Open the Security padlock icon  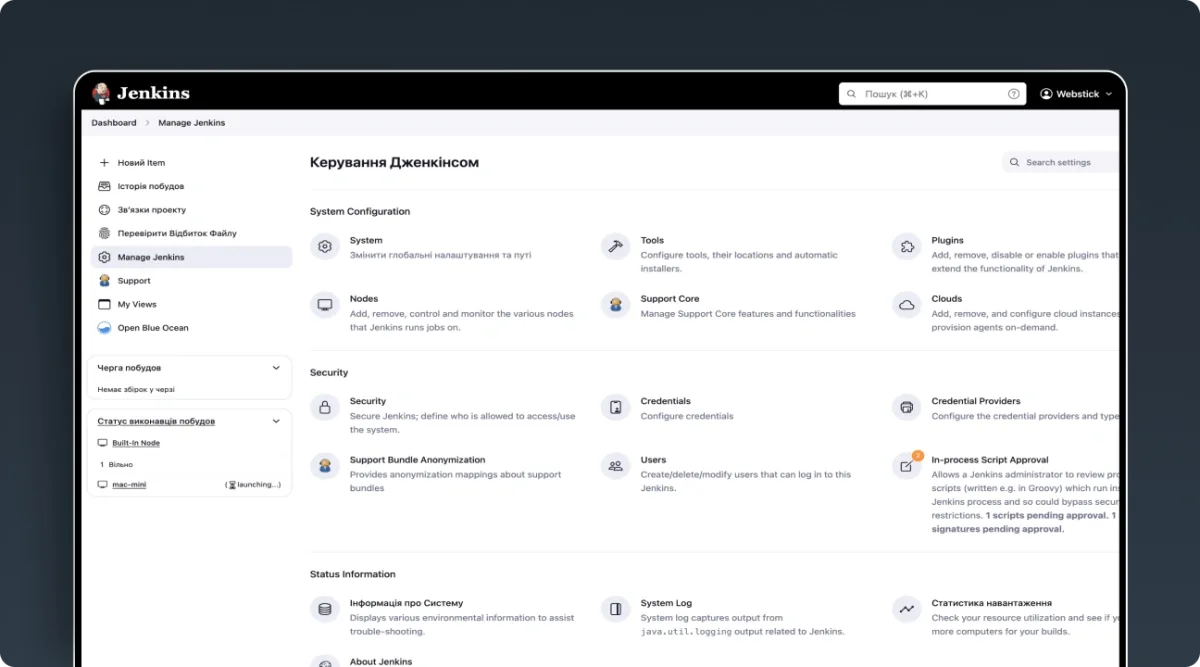(x=325, y=407)
